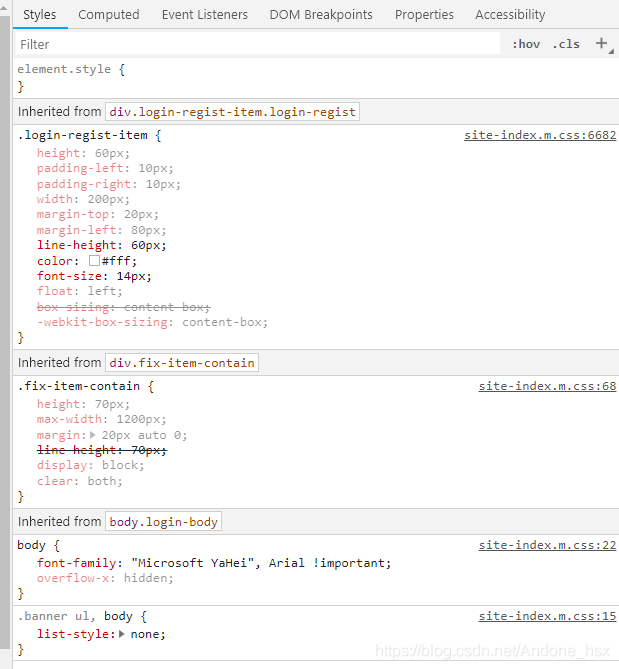
Task: Expand the list-style none shorthand
Action: (122, 634)
